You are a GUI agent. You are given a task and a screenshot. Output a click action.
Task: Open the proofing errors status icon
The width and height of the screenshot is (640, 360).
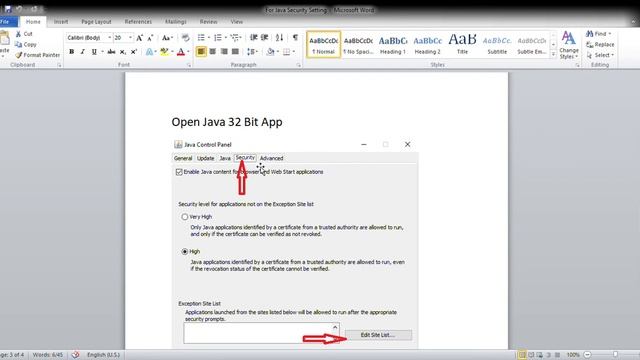coord(76,355)
